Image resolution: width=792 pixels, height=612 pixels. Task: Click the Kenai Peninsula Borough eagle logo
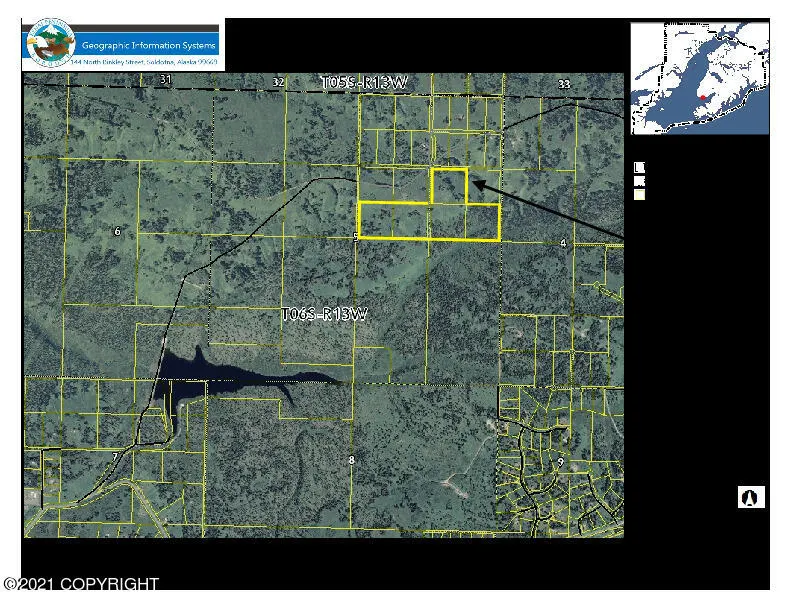pyautogui.click(x=48, y=46)
